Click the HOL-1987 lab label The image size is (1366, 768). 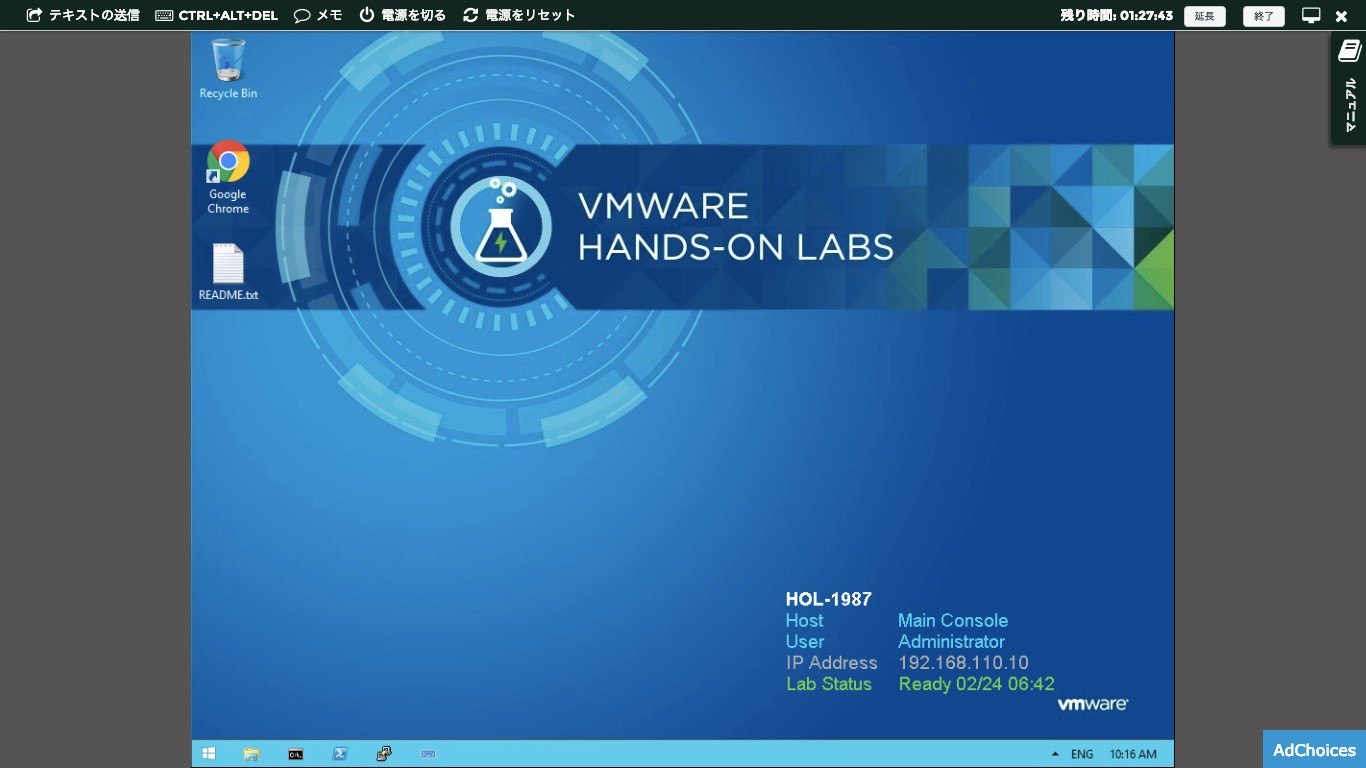(829, 599)
